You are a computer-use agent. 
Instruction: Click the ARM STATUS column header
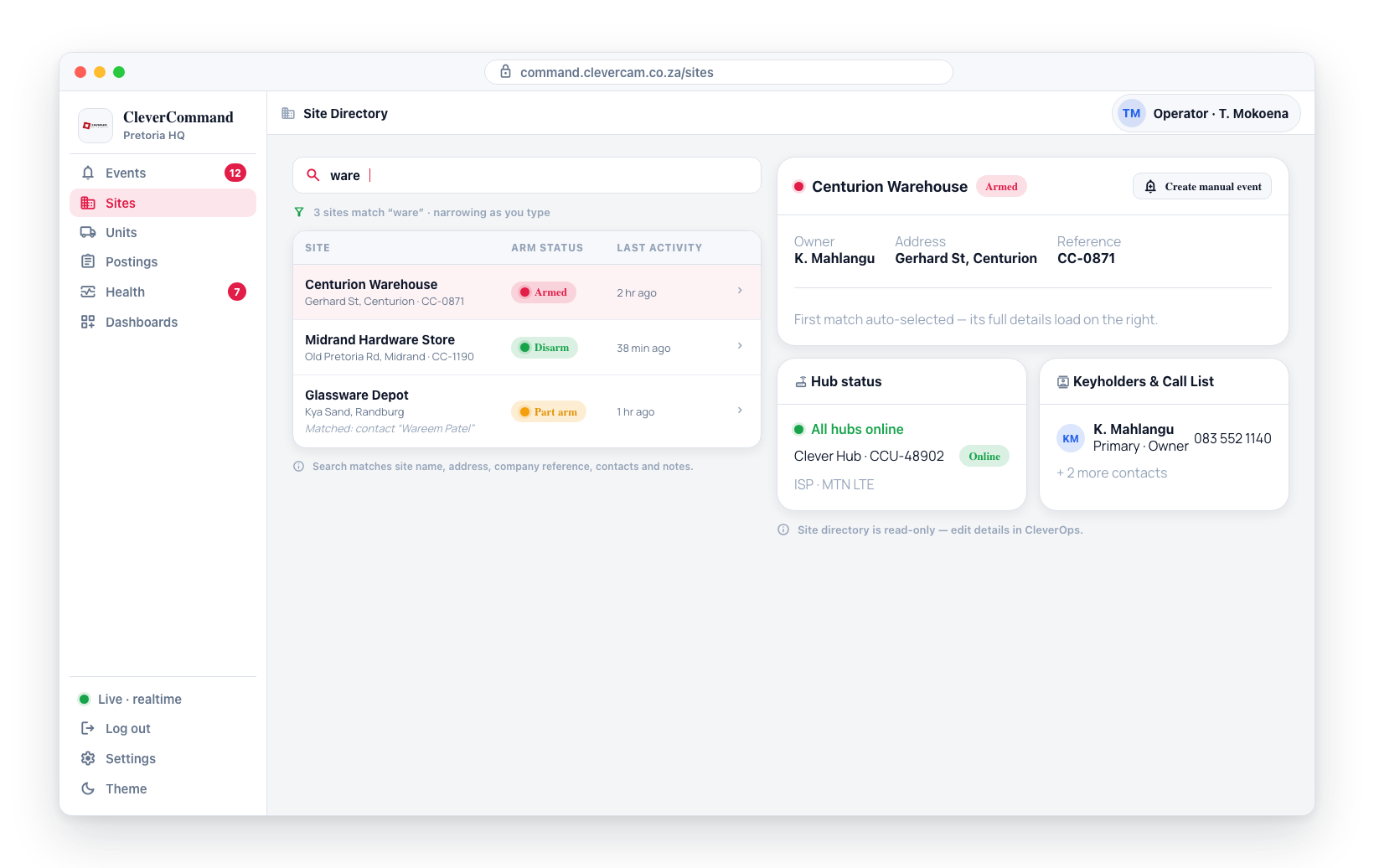pos(547,248)
